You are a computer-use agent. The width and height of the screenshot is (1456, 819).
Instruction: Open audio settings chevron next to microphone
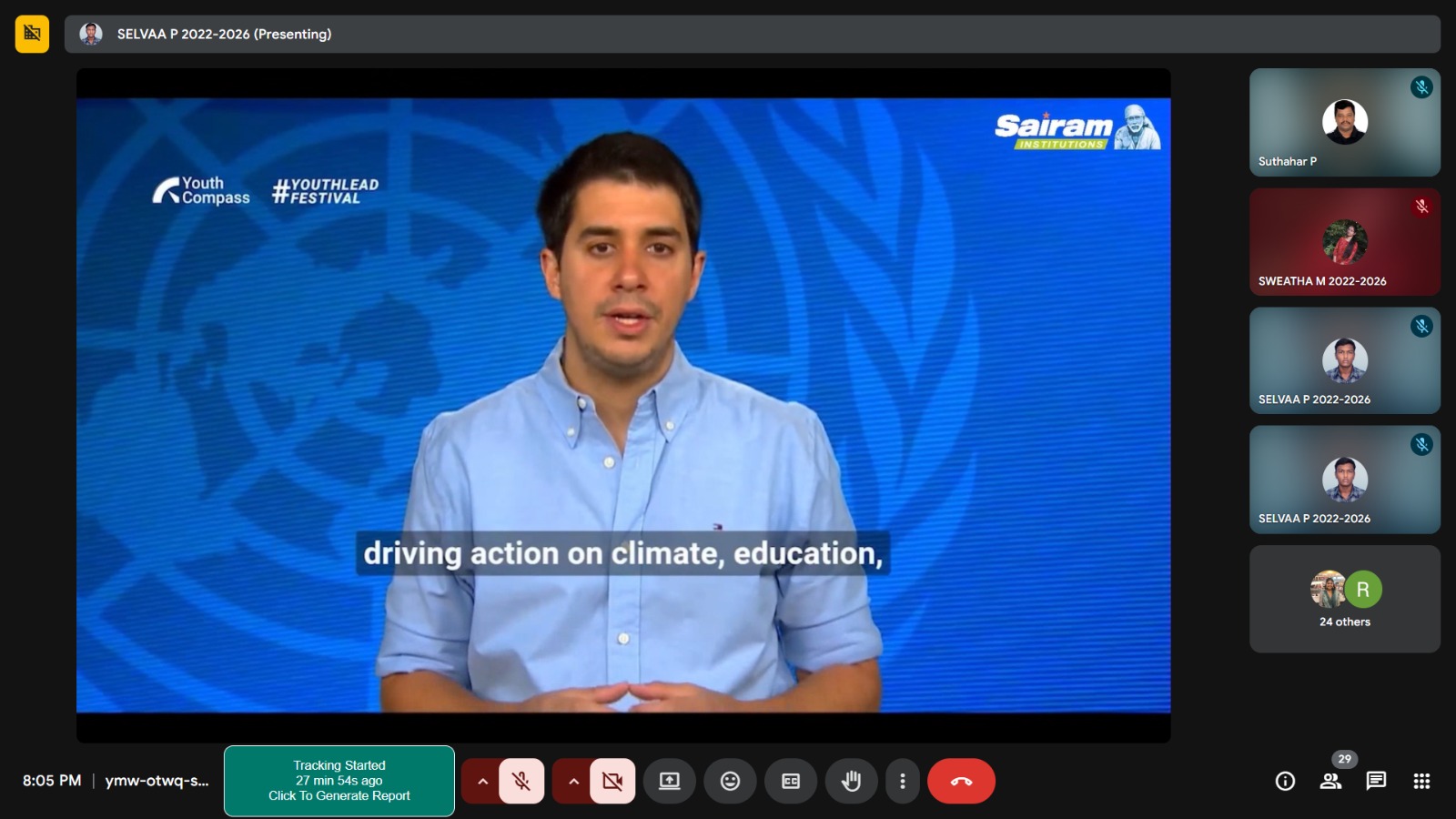[x=482, y=781]
